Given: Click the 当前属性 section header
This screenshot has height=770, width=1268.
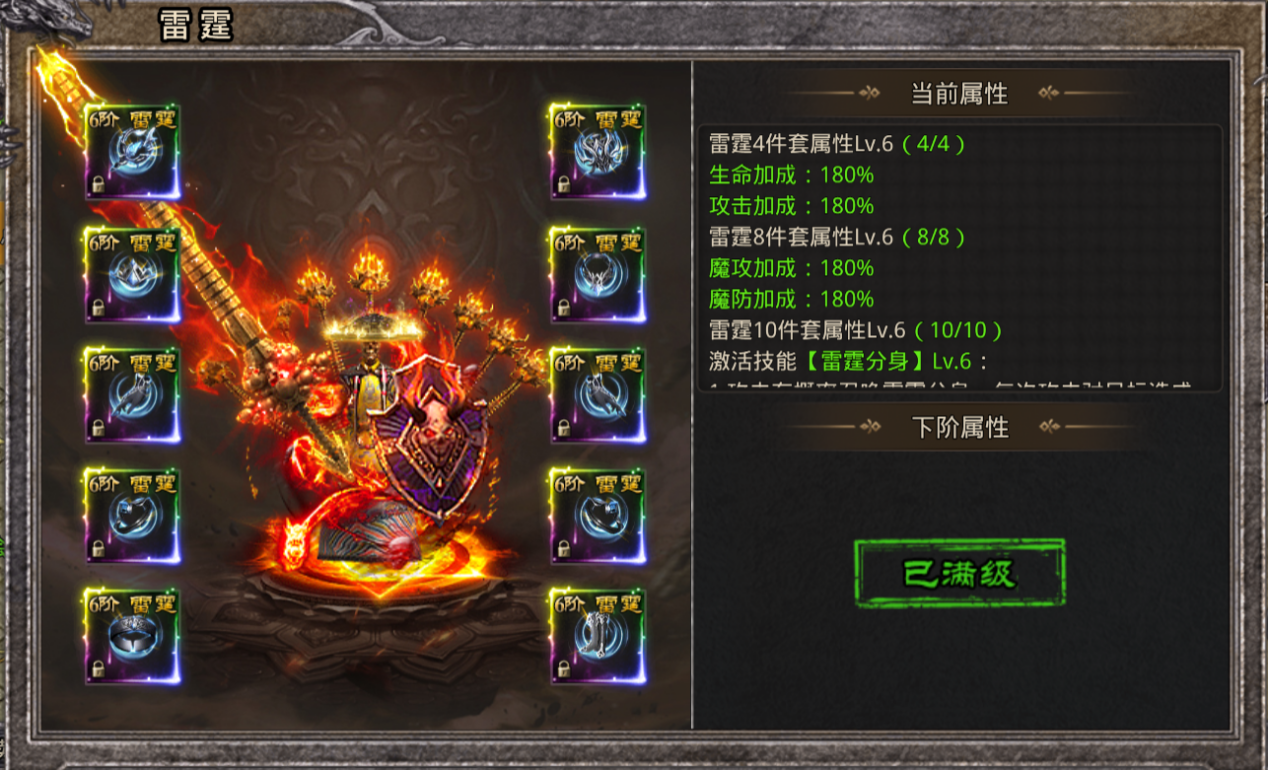Looking at the screenshot, I should coord(959,94).
